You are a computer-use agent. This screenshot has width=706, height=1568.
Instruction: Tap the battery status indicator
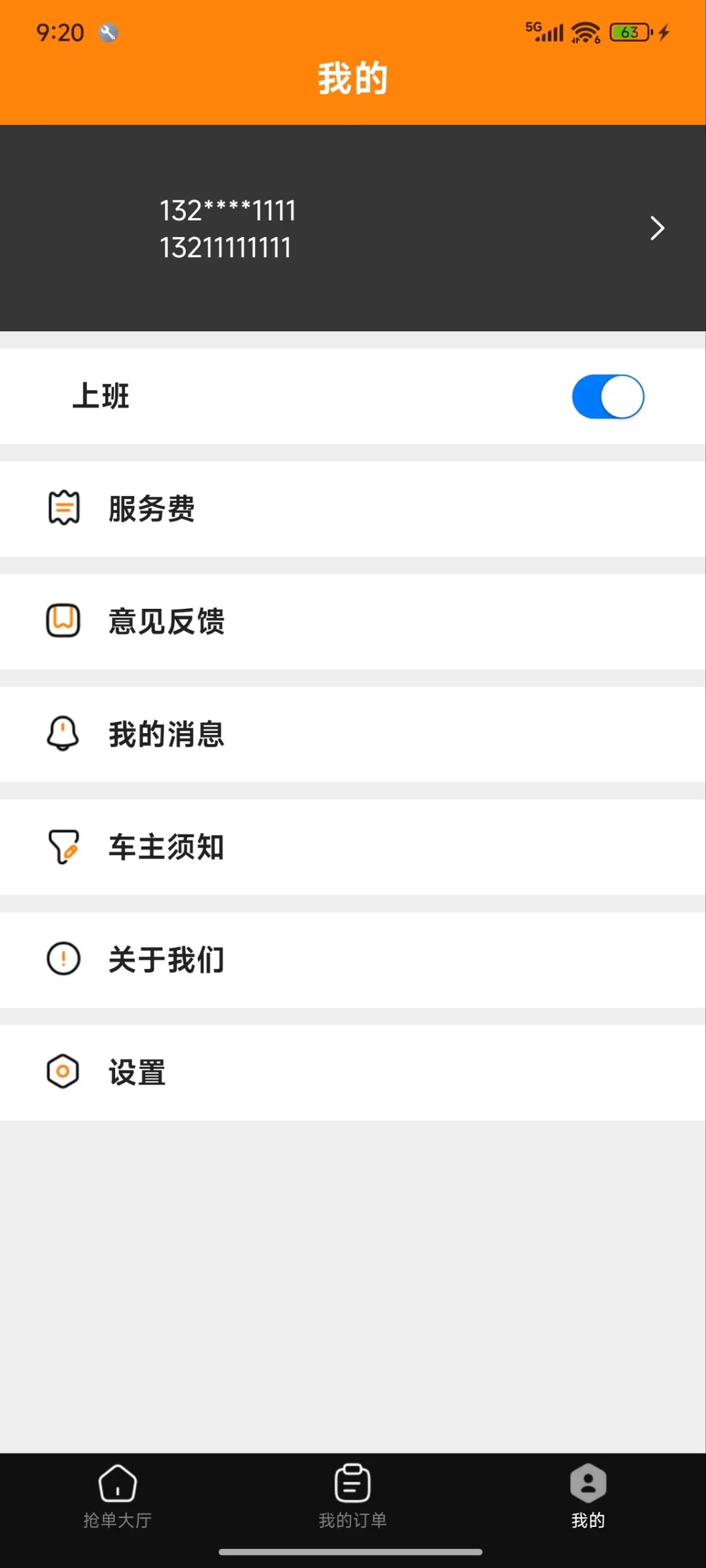click(x=630, y=32)
